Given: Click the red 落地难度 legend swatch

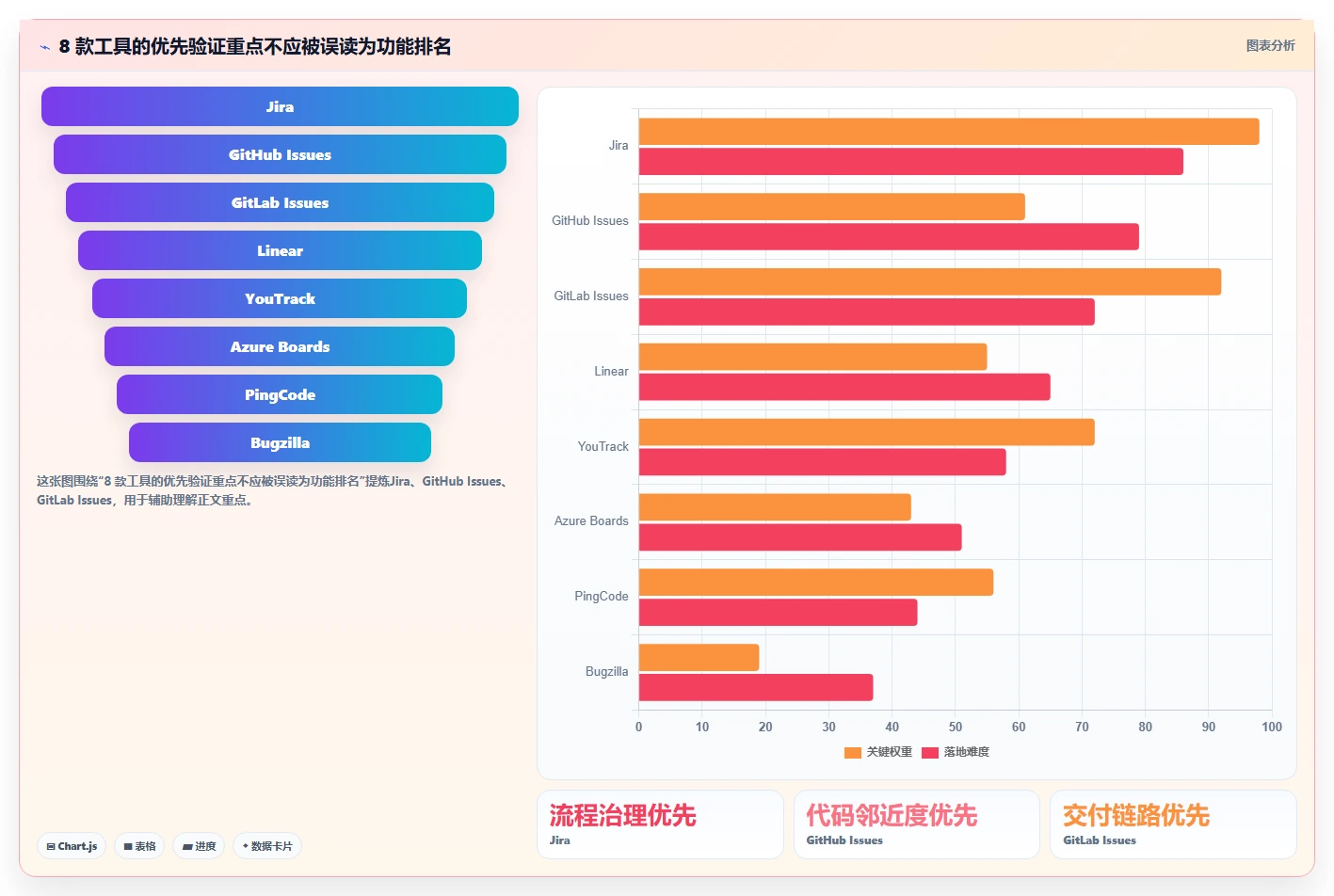Looking at the screenshot, I should [x=930, y=752].
